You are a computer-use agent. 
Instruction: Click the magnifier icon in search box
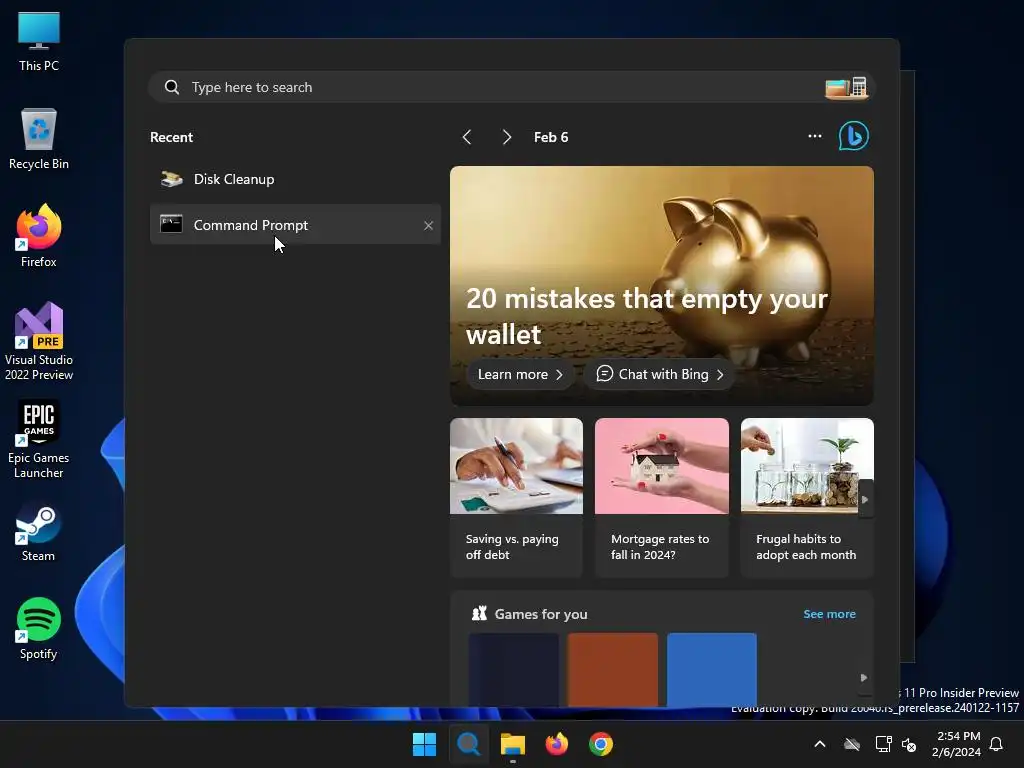pyautogui.click(x=172, y=88)
